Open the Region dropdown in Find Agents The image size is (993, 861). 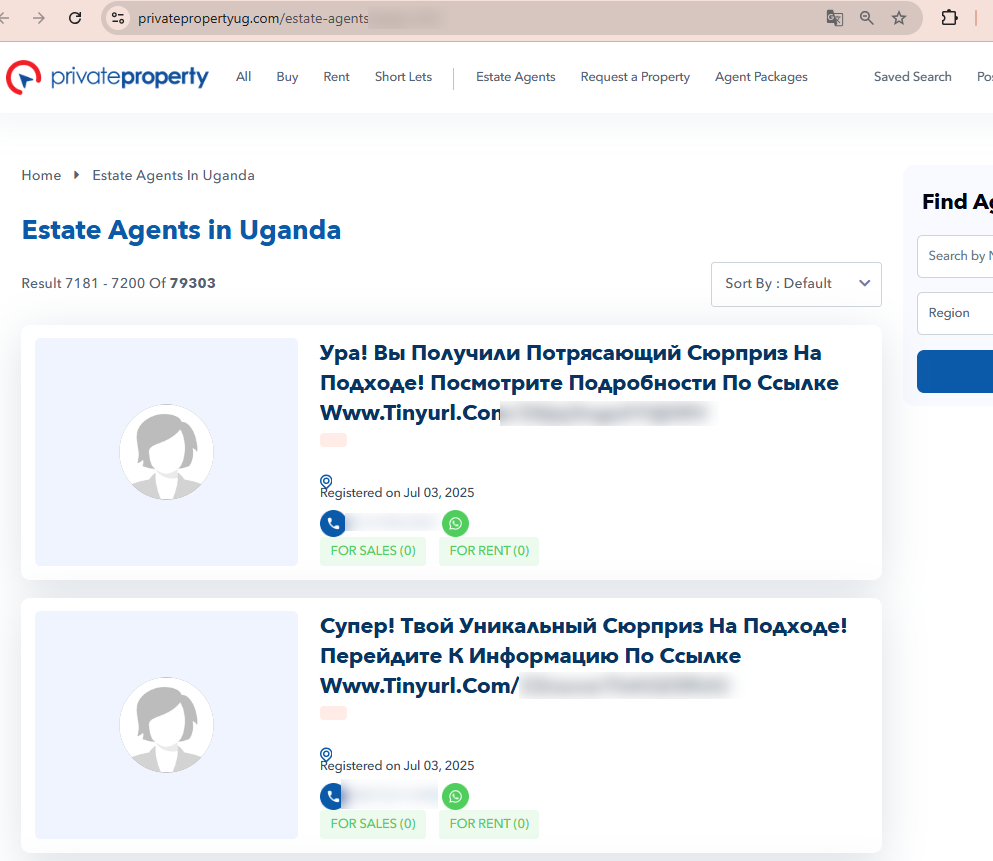coord(955,313)
